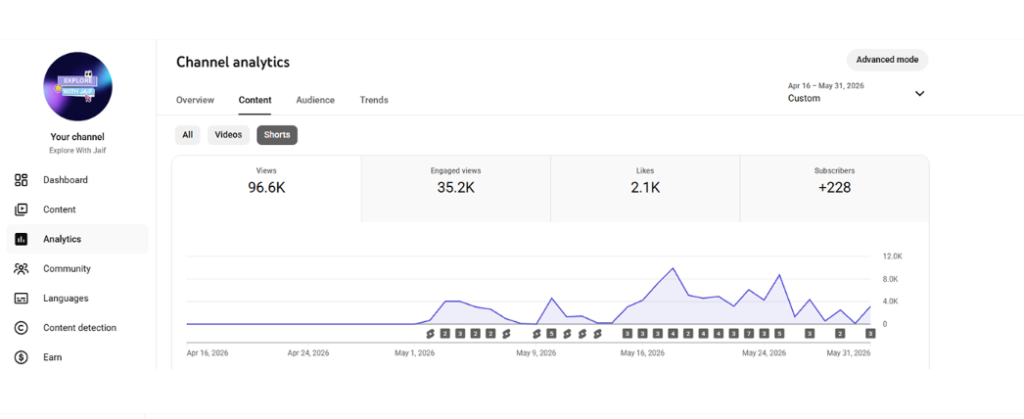
Task: Click the Advanced mode button
Action: pos(888,59)
